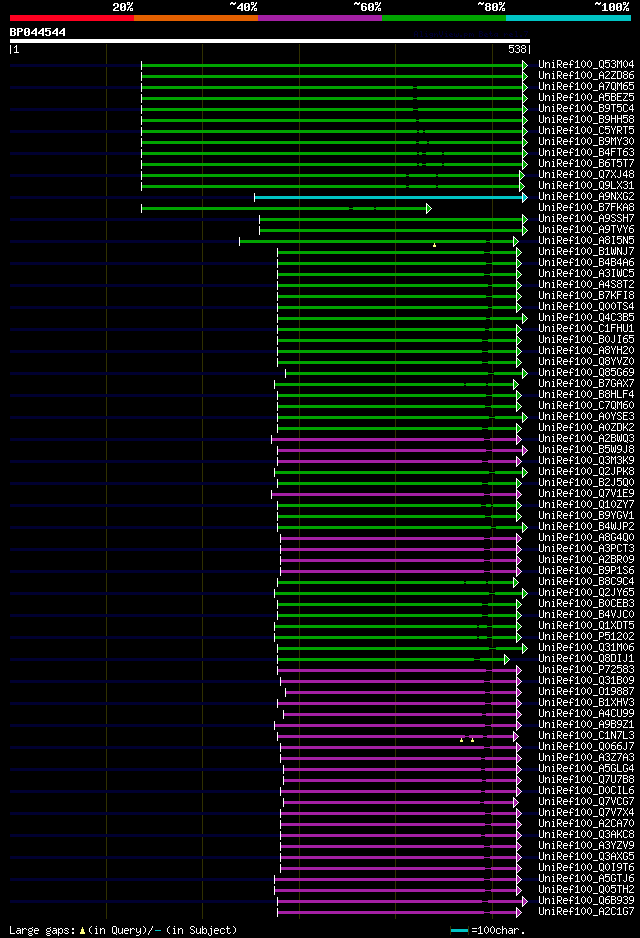Viewport: 640px width, 938px height.
Task: Go to the UniRef100_B9P1S6 label
Action: pyautogui.click(x=586, y=571)
